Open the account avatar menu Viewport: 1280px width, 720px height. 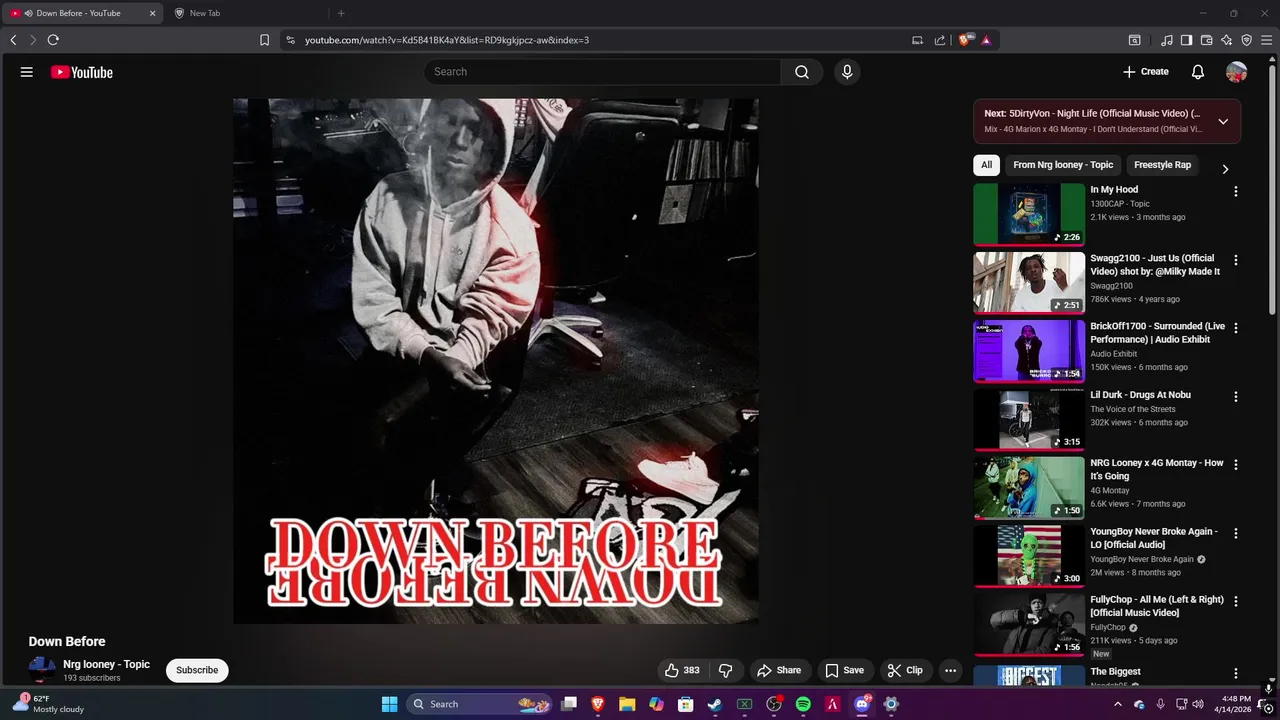[1237, 72]
